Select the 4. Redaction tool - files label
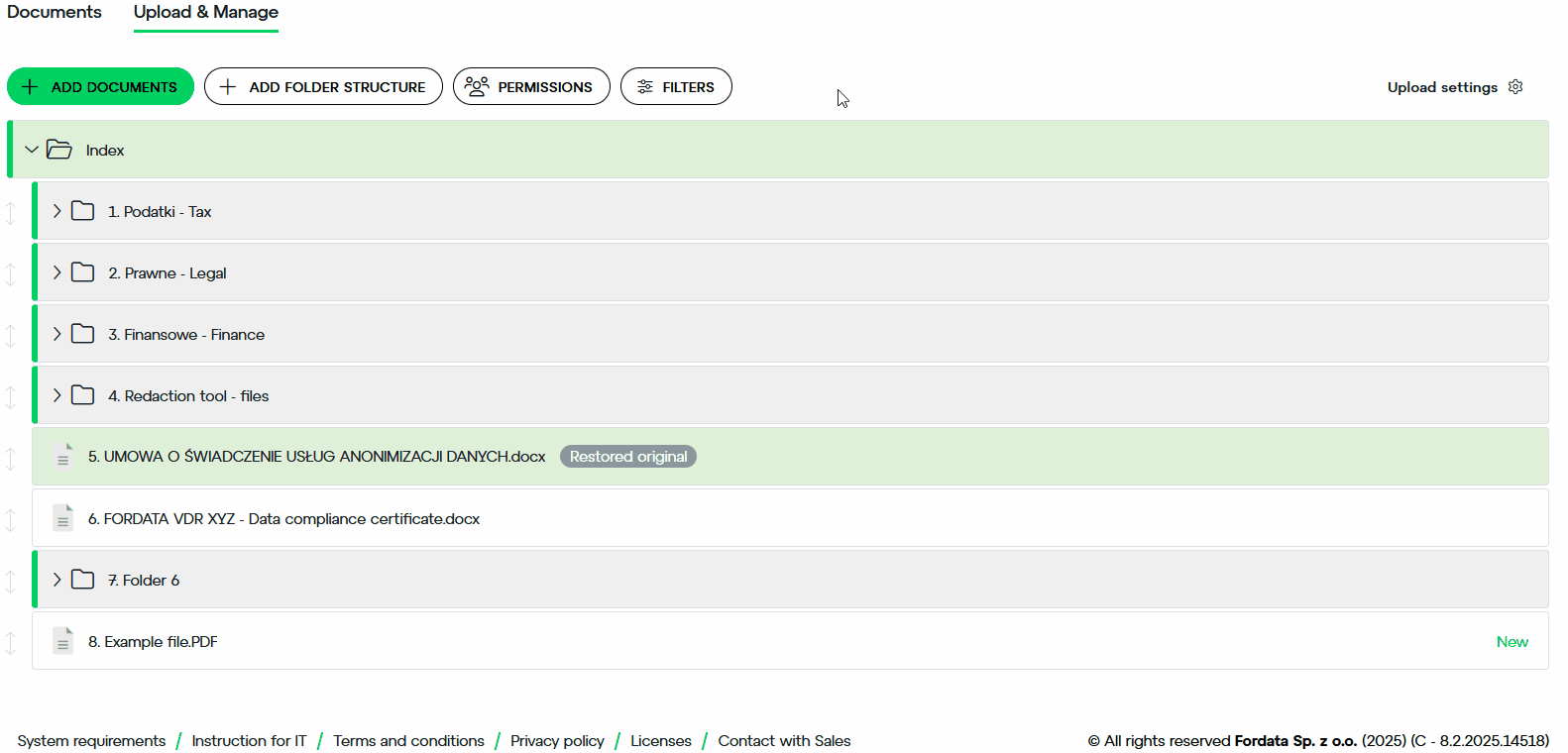 (188, 396)
